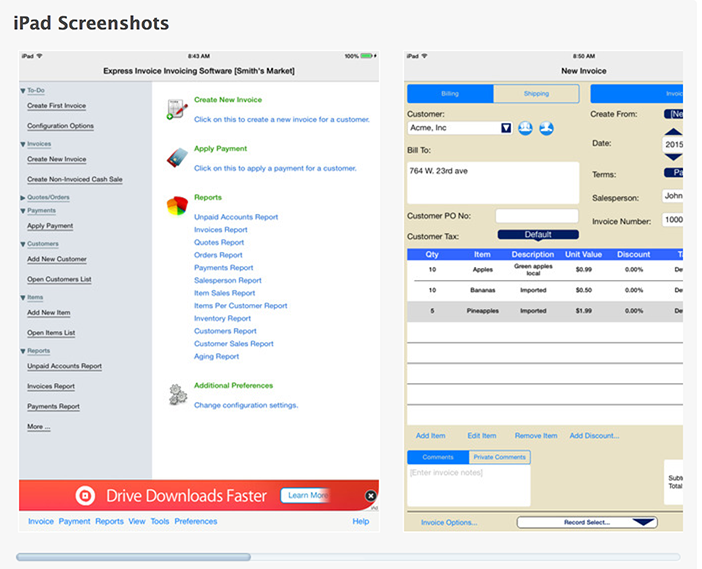Click Change configuration settings link
The height and width of the screenshot is (569, 702).
click(x=246, y=405)
